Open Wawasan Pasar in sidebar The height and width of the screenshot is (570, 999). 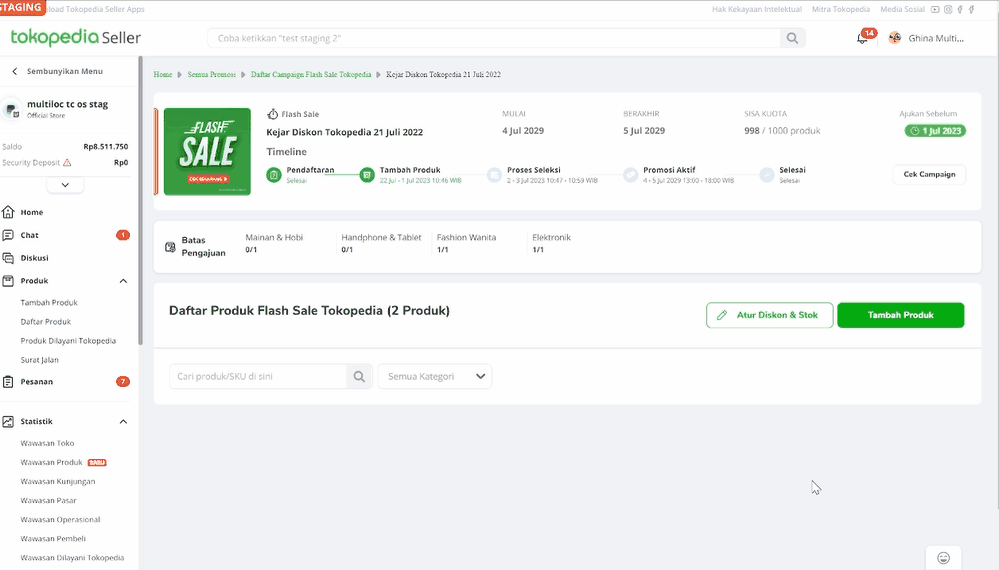(x=48, y=501)
